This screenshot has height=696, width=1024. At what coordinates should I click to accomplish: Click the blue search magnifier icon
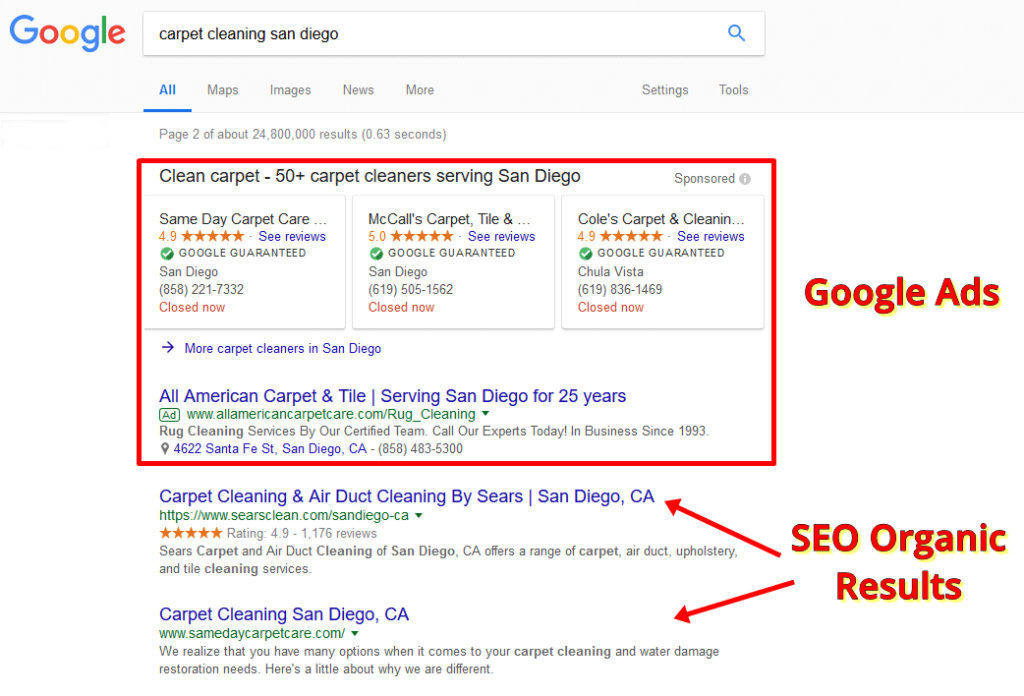click(x=736, y=33)
